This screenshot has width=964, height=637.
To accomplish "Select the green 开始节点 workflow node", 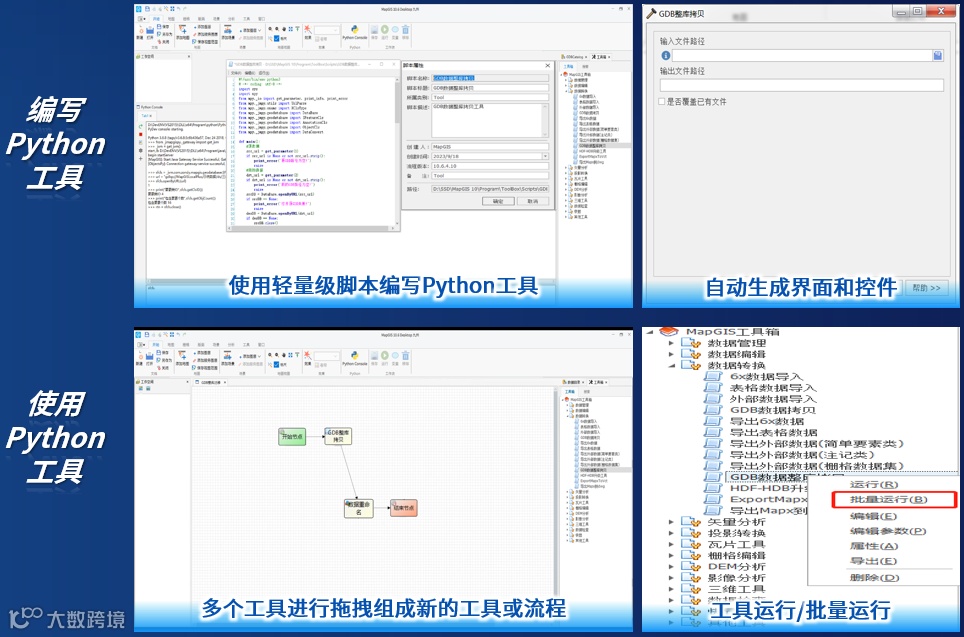I will click(x=292, y=437).
